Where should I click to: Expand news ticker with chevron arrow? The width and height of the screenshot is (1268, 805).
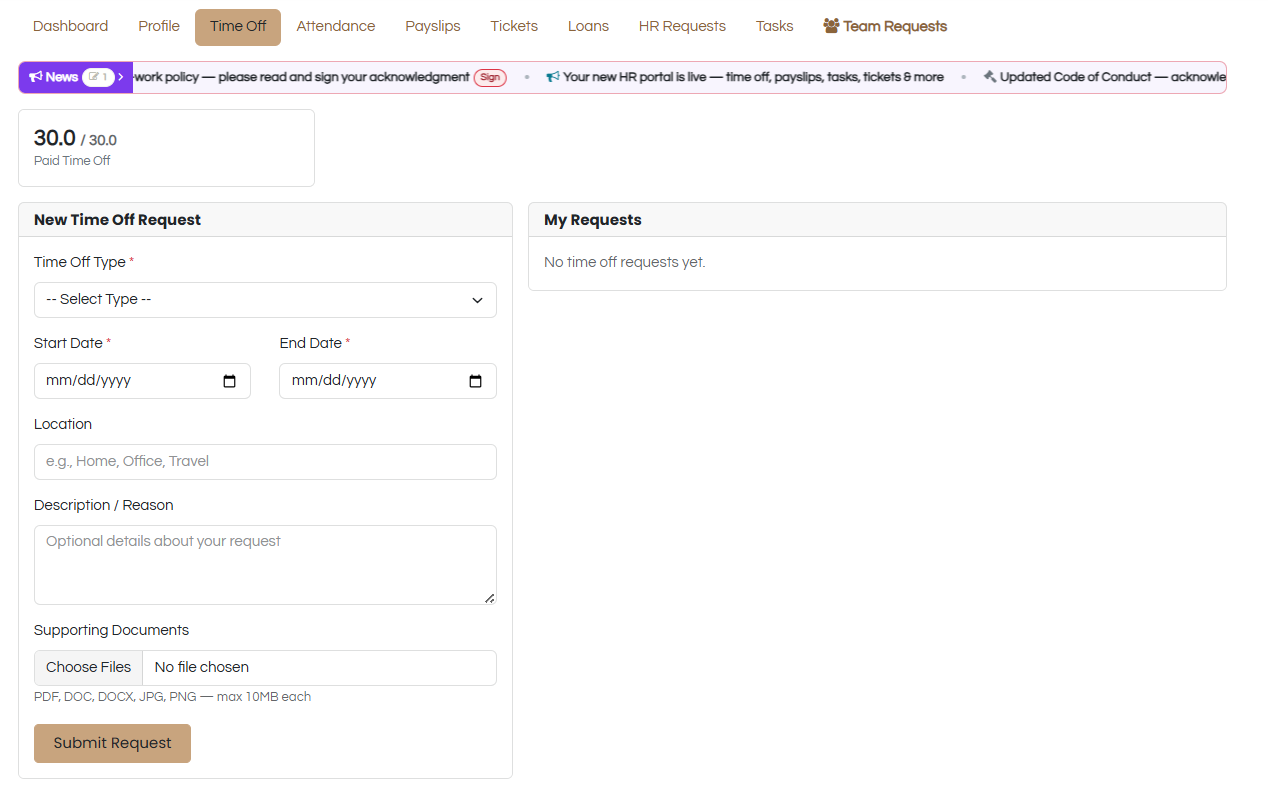[x=121, y=77]
